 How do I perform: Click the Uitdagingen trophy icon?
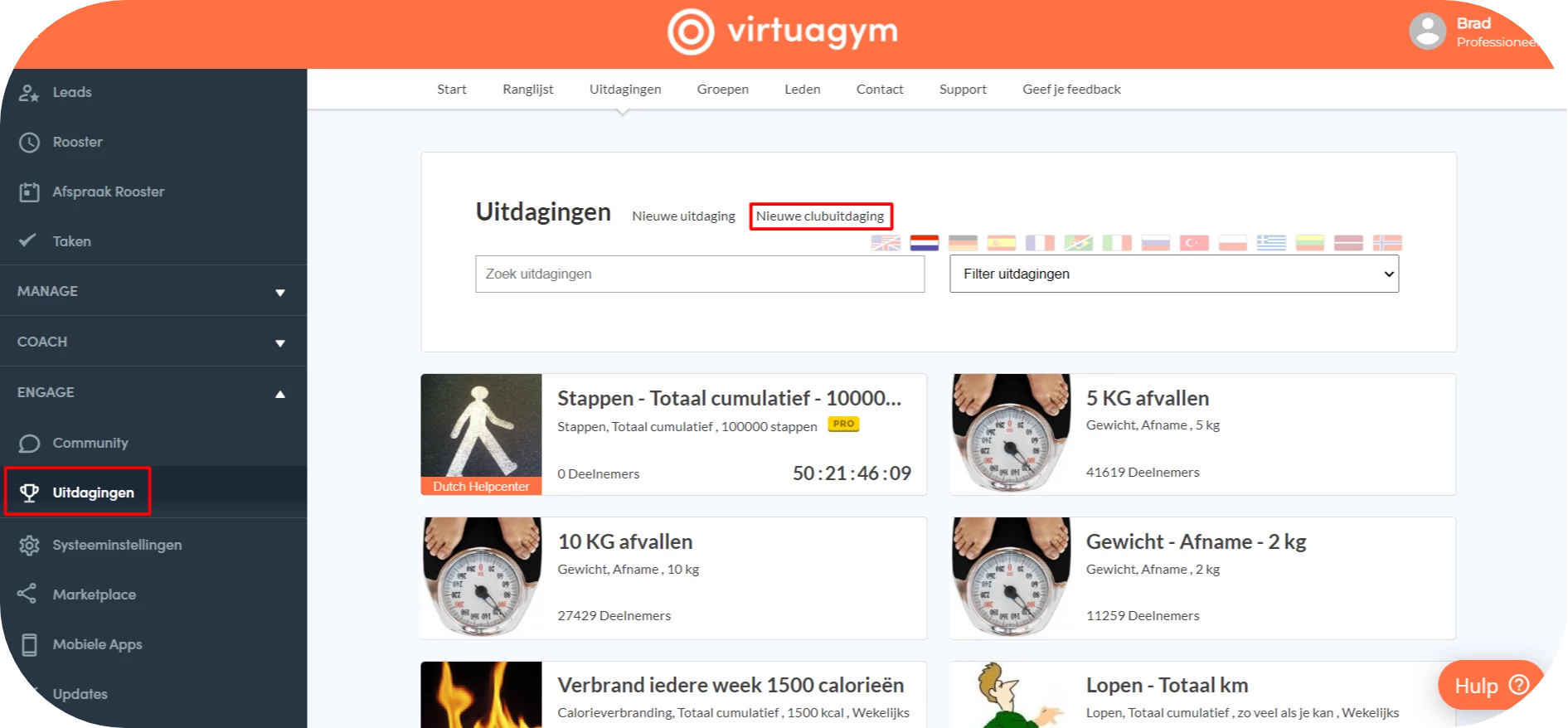(29, 493)
